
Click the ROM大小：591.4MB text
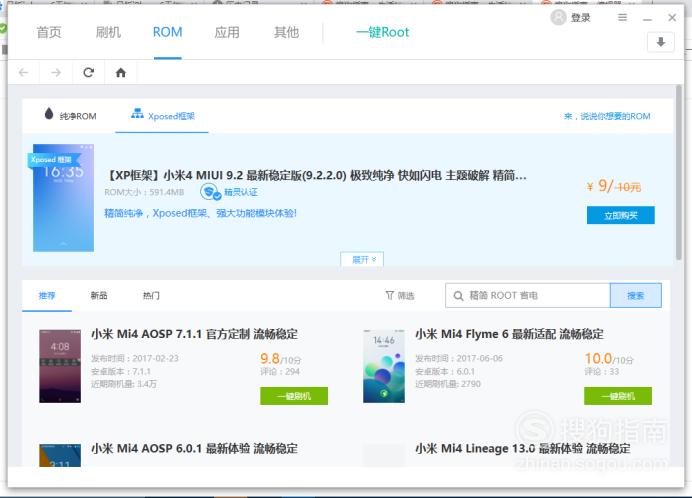[x=144, y=192]
